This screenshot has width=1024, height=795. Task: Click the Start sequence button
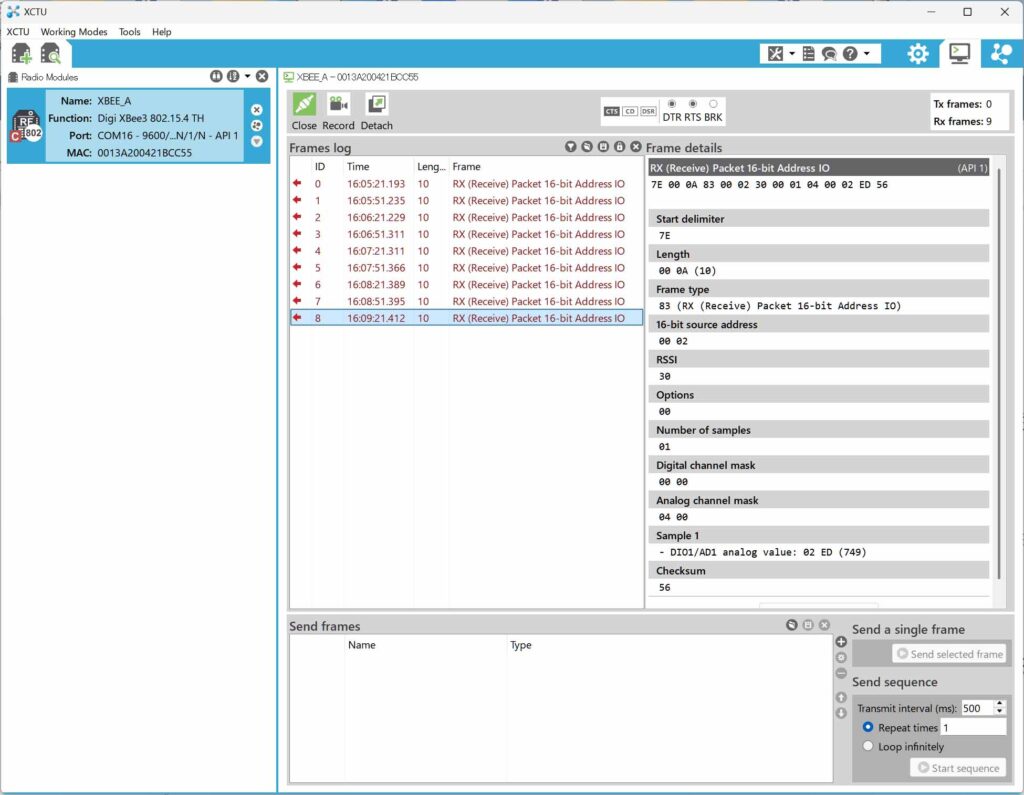click(958, 768)
